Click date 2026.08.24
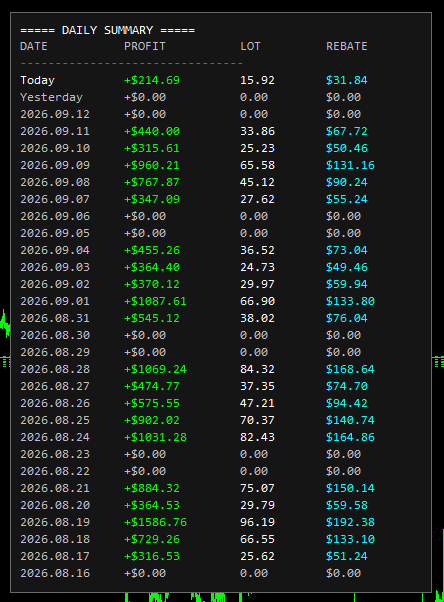 (55, 437)
